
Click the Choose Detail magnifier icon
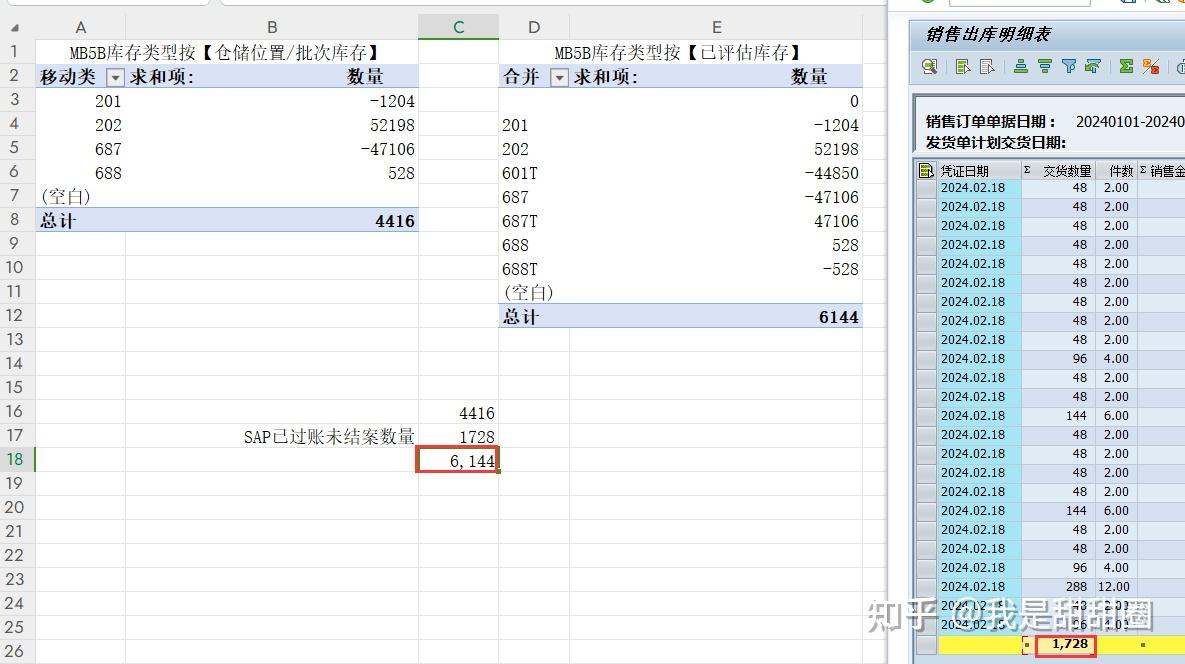930,67
